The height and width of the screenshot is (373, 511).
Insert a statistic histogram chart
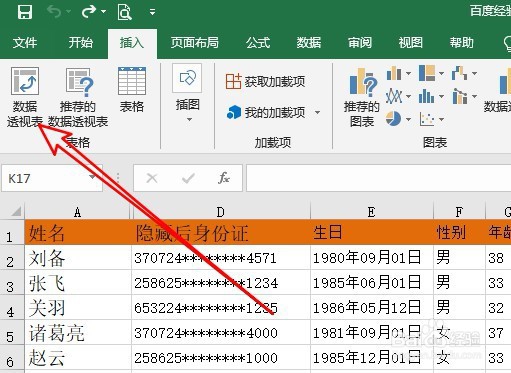(427, 97)
